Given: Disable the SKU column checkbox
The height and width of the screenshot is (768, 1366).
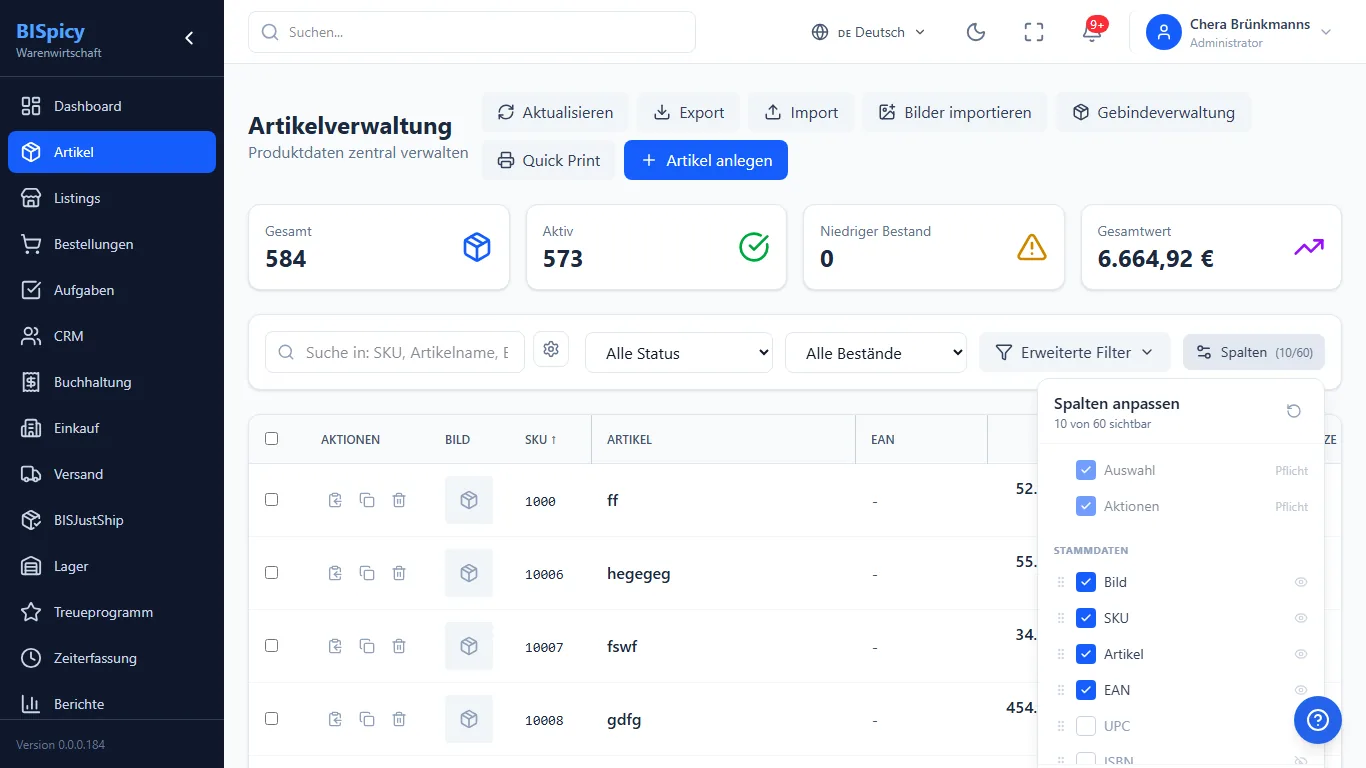Looking at the screenshot, I should (x=1086, y=618).
